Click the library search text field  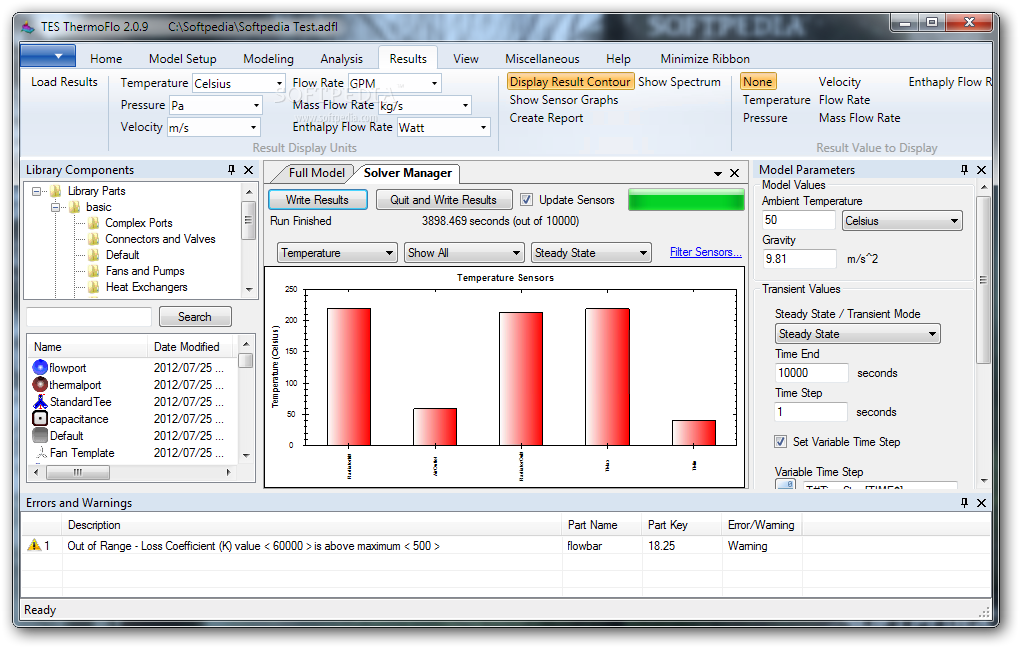pyautogui.click(x=89, y=317)
